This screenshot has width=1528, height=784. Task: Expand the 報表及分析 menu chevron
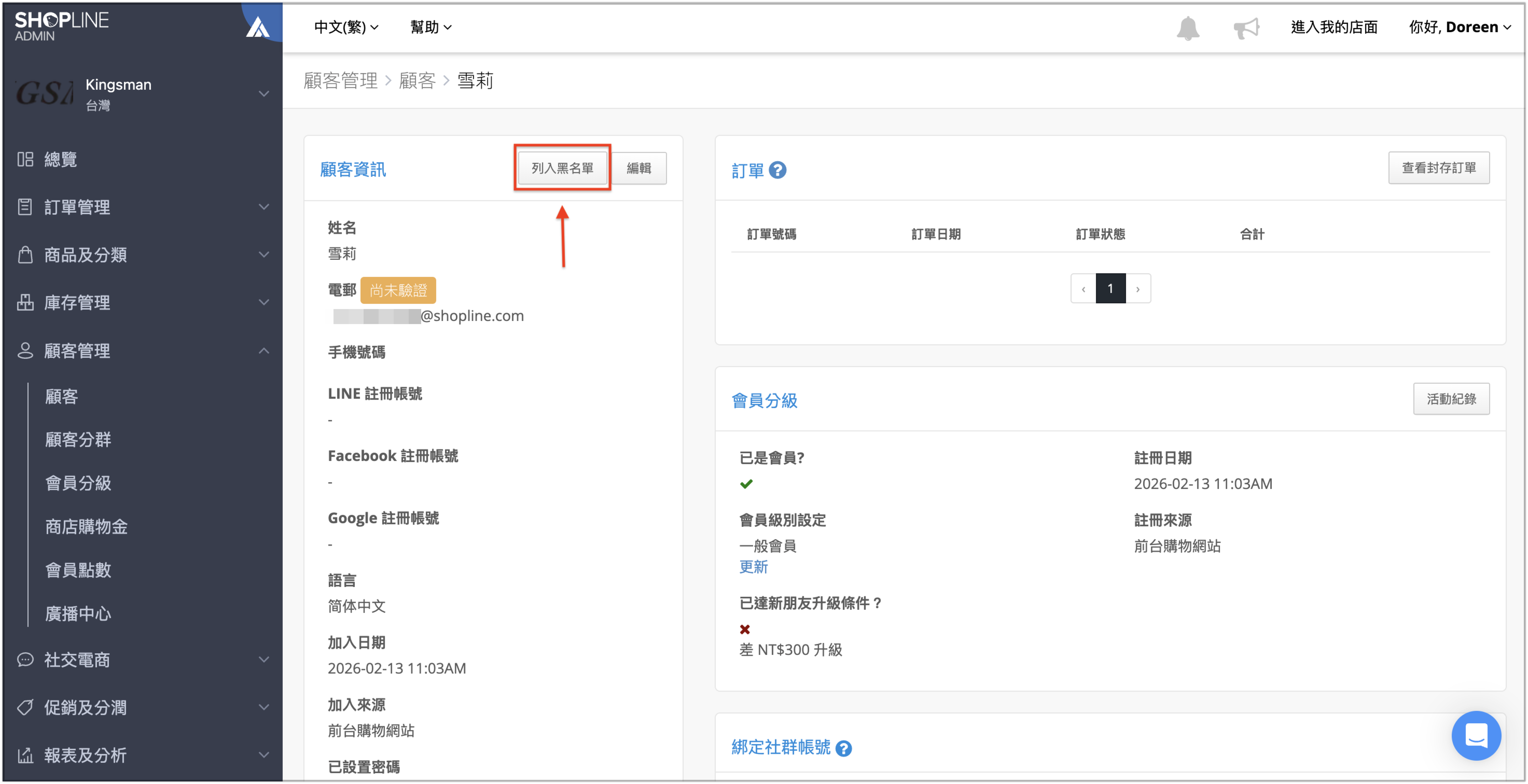[x=264, y=754]
